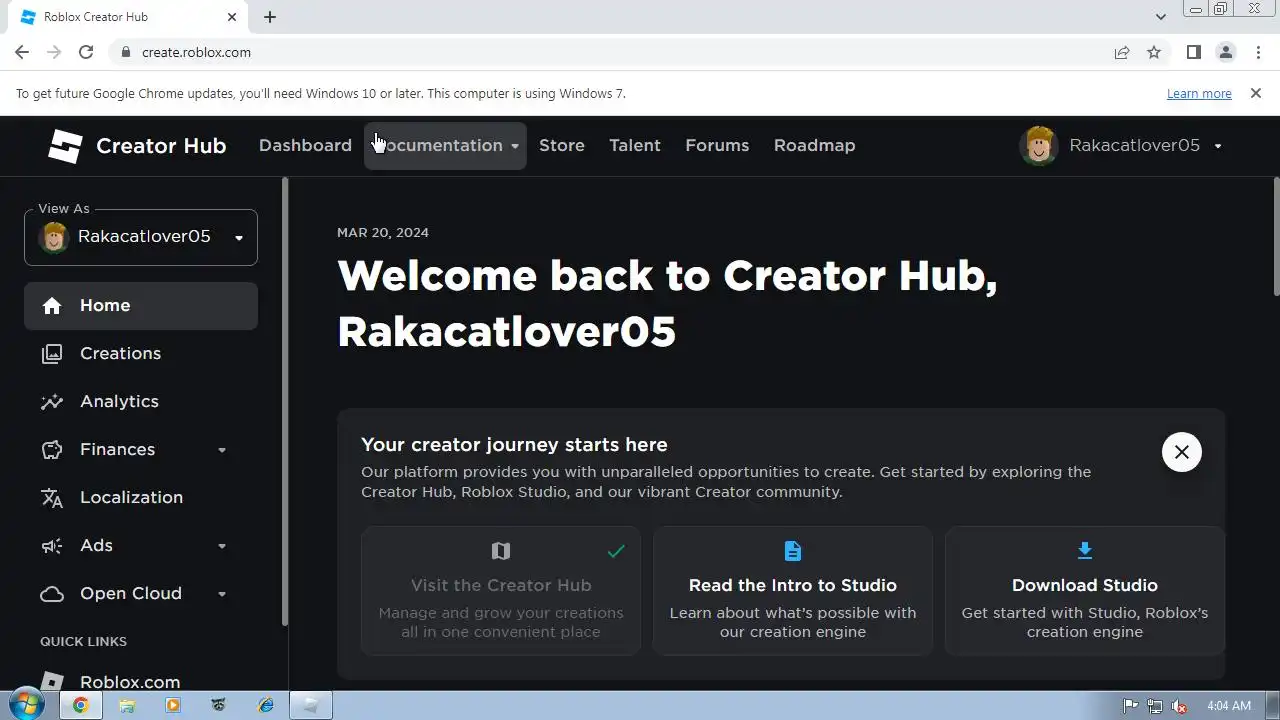Open Chrome profile icon

pos(1225,52)
